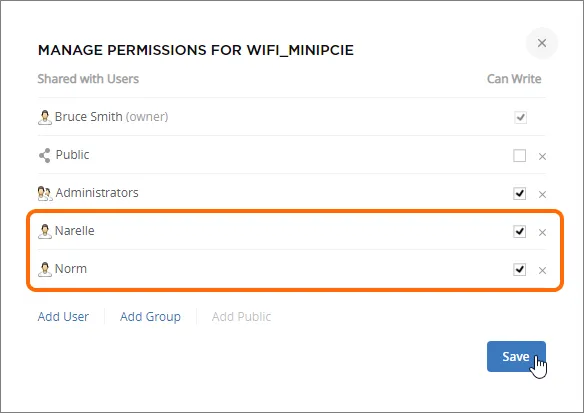Viewport: 584px width, 413px height.
Task: Open Add User link
Action: (63, 317)
